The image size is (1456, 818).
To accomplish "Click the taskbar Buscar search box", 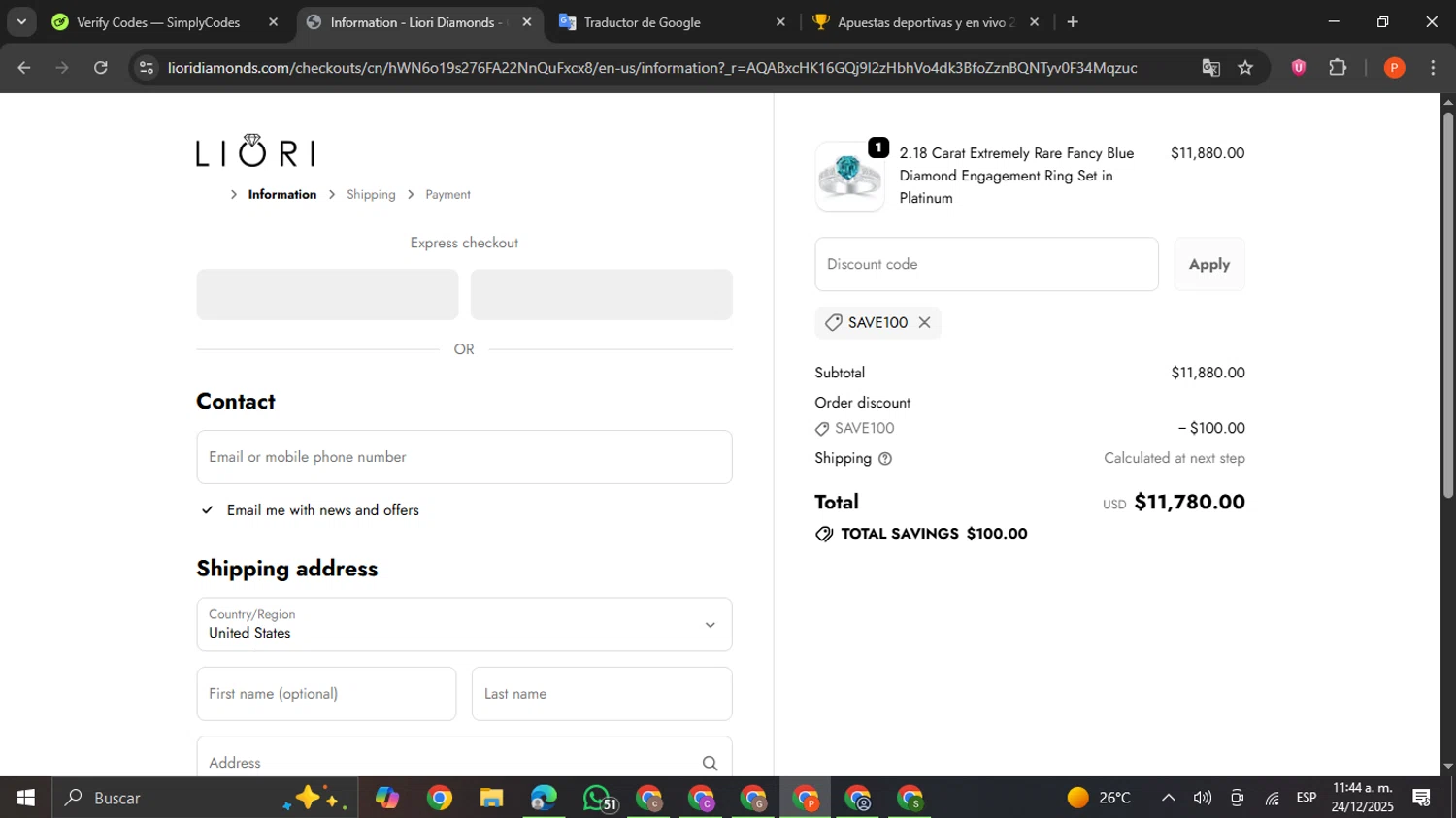I will click(x=205, y=798).
